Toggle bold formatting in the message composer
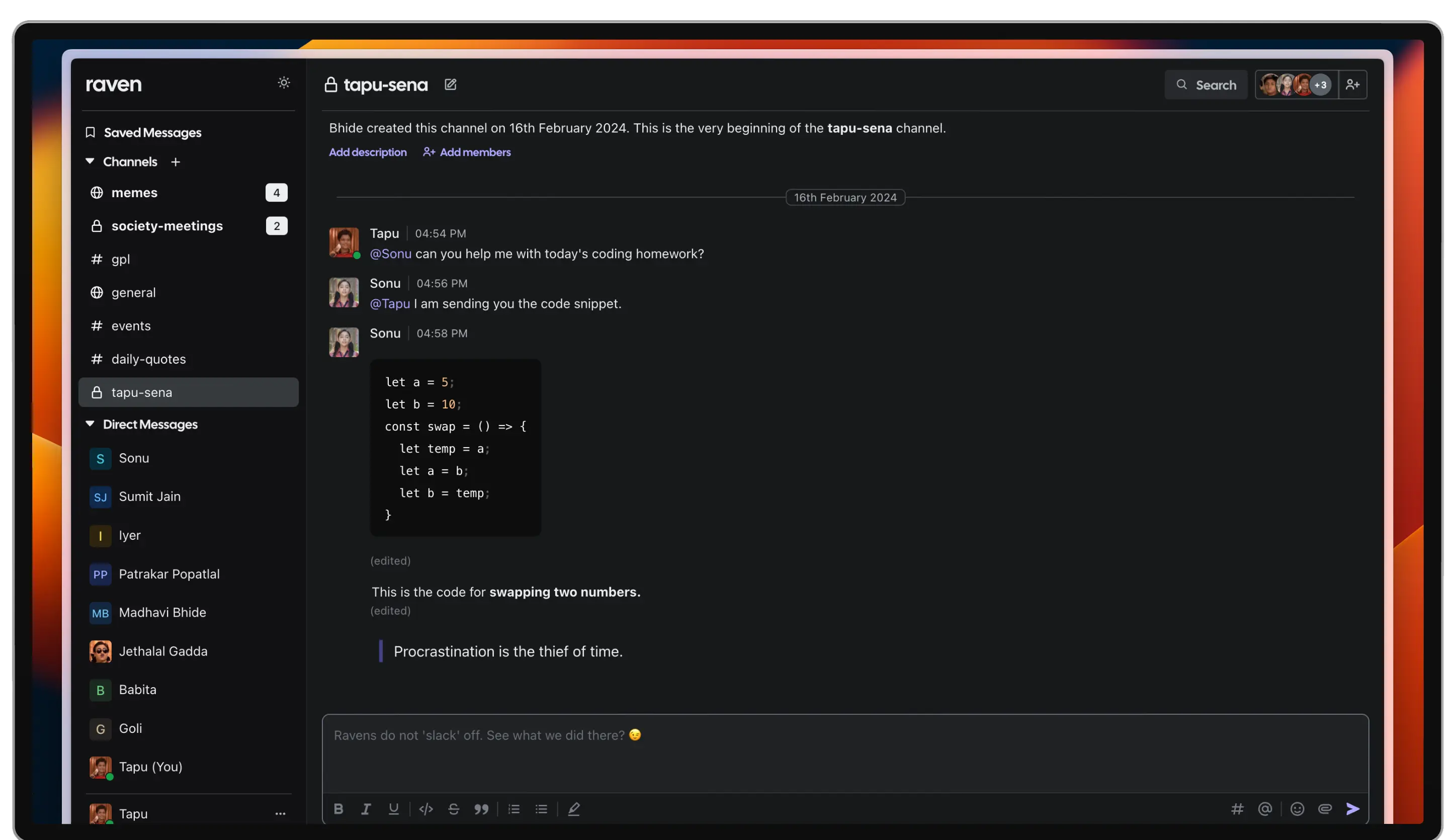The image size is (1456, 840). click(x=338, y=809)
